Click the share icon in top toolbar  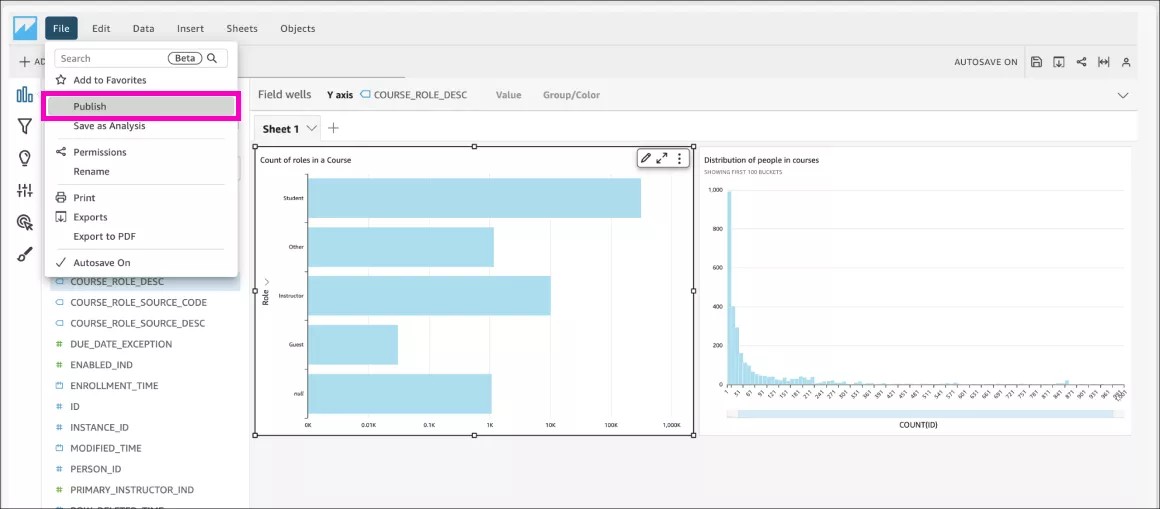1081,62
